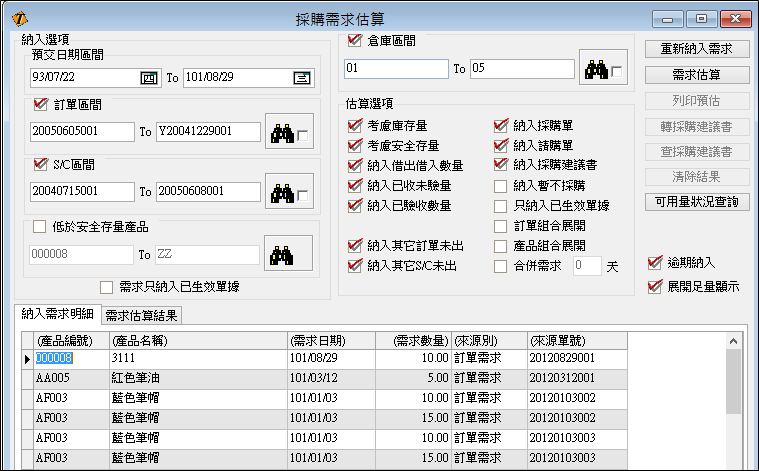759x471 pixels.
Task: Open 可用量狀況查詢 button
Action: click(696, 202)
